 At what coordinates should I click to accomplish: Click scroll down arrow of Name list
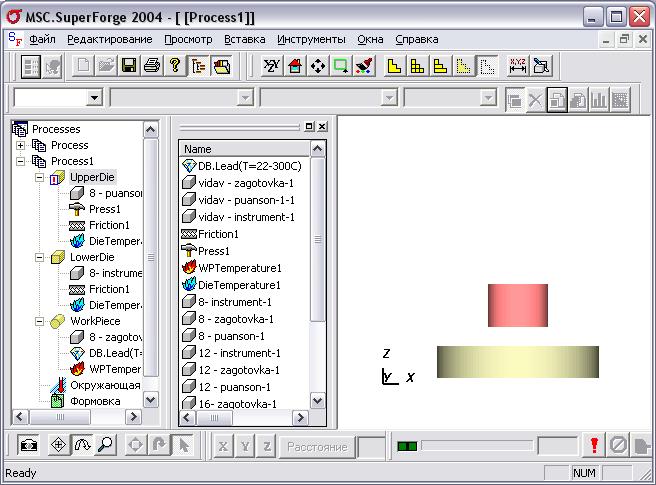tap(318, 400)
